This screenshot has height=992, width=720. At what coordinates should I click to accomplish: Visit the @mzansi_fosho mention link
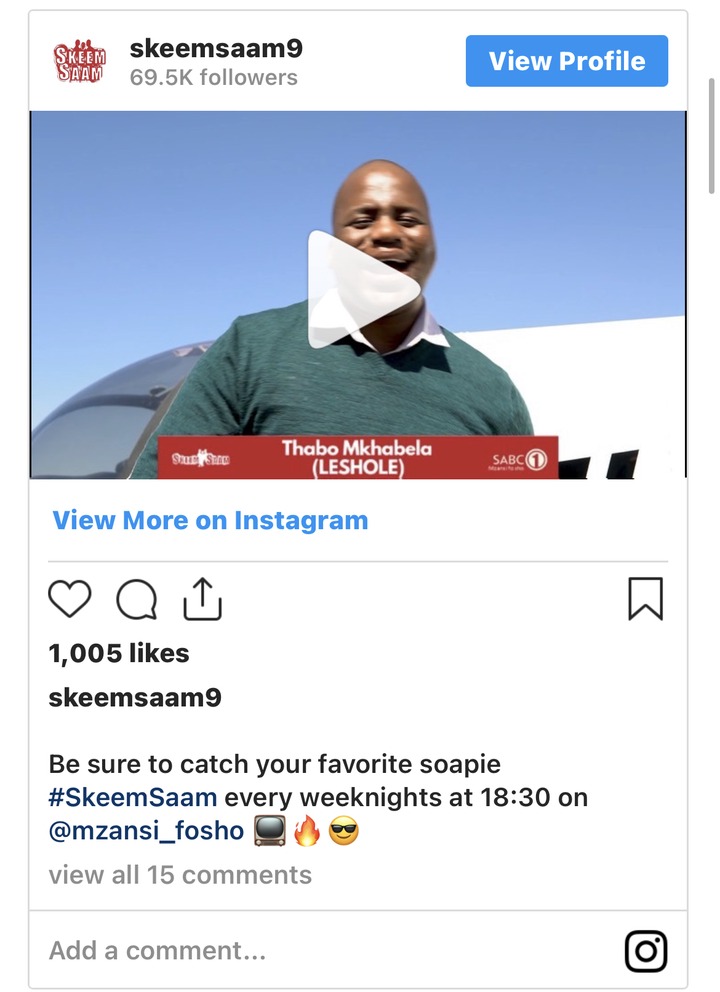146,831
